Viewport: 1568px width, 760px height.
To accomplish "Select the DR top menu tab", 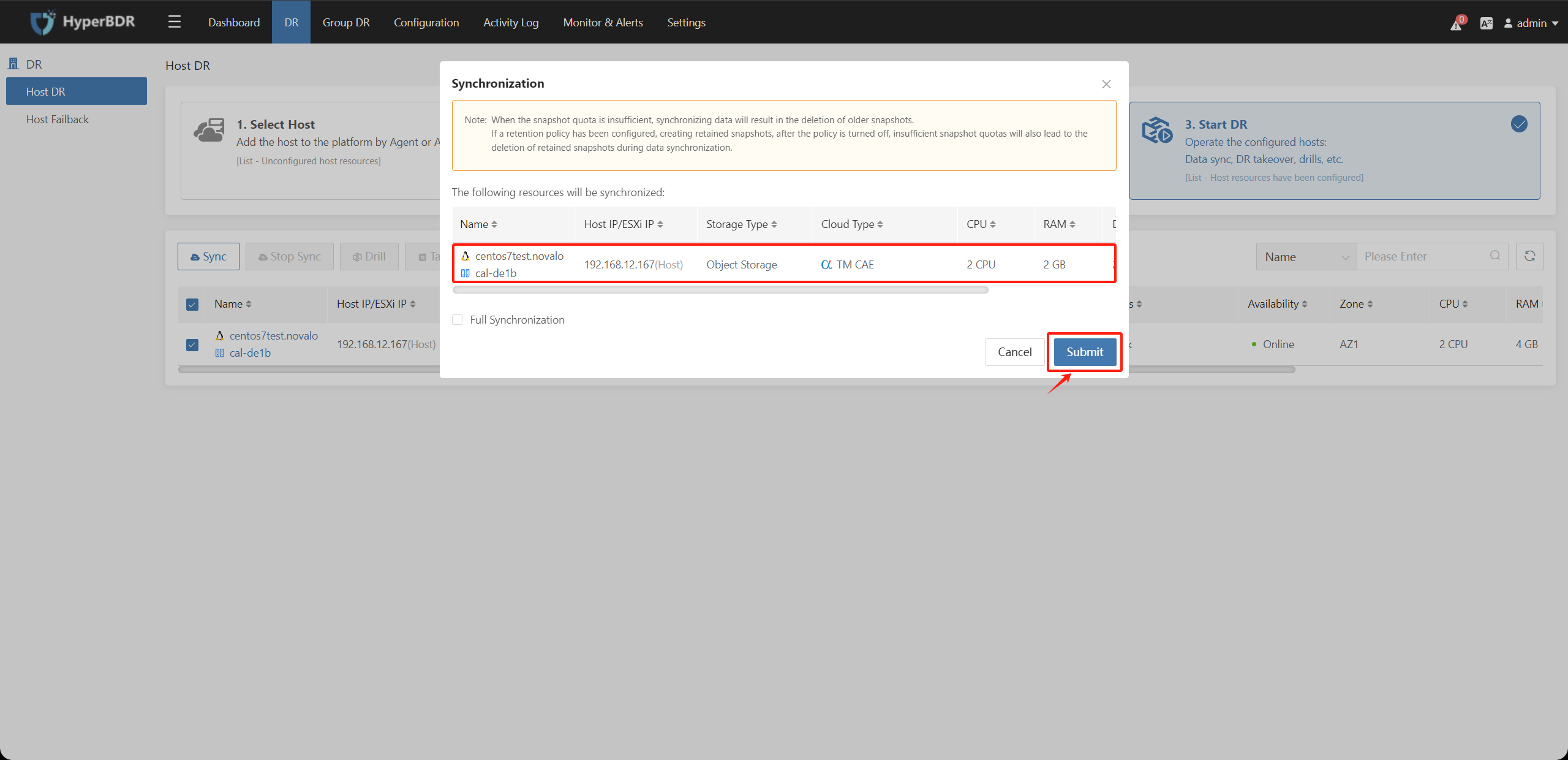I will coord(292,22).
